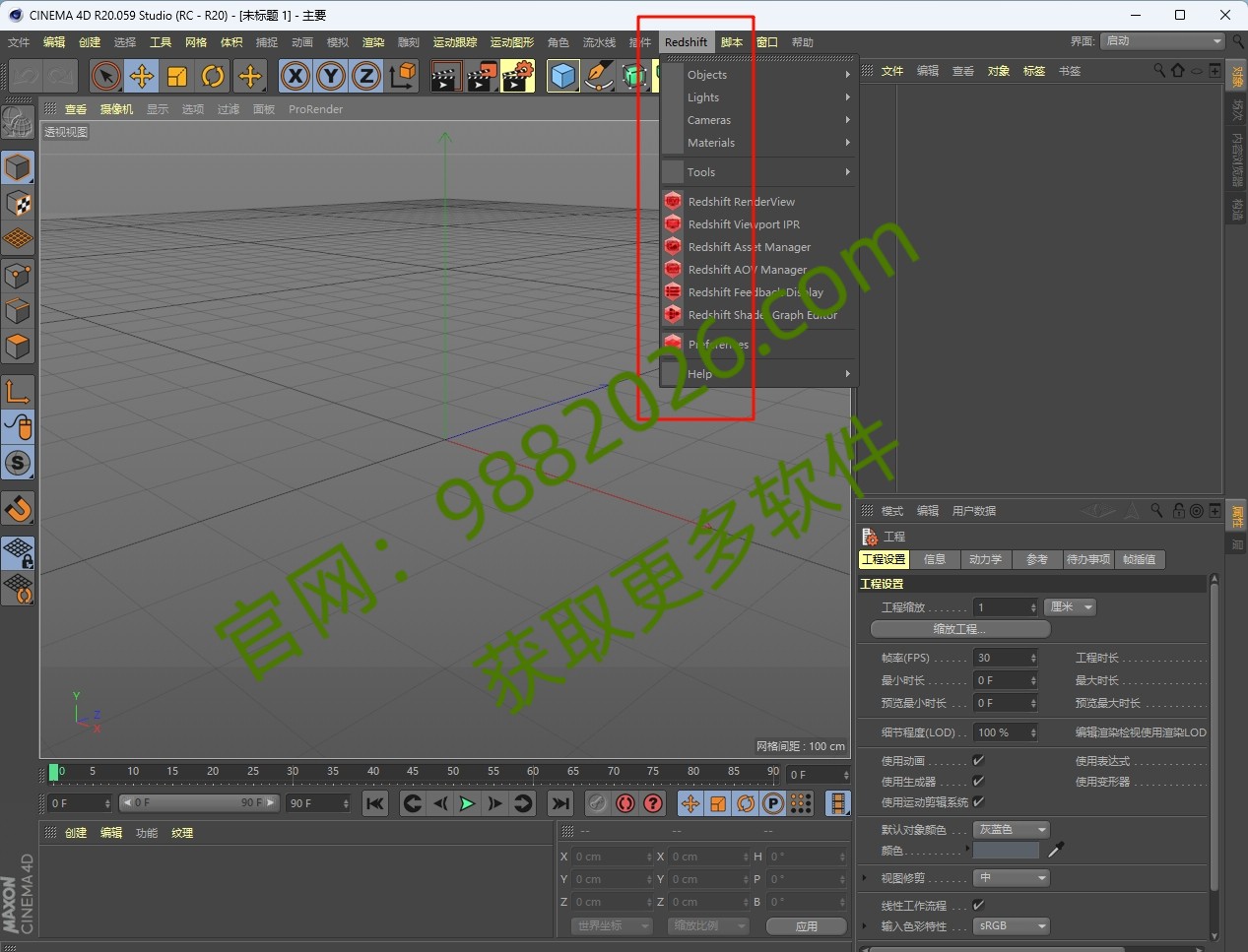The height and width of the screenshot is (952, 1248).
Task: Click the 应用 button
Action: [x=807, y=926]
